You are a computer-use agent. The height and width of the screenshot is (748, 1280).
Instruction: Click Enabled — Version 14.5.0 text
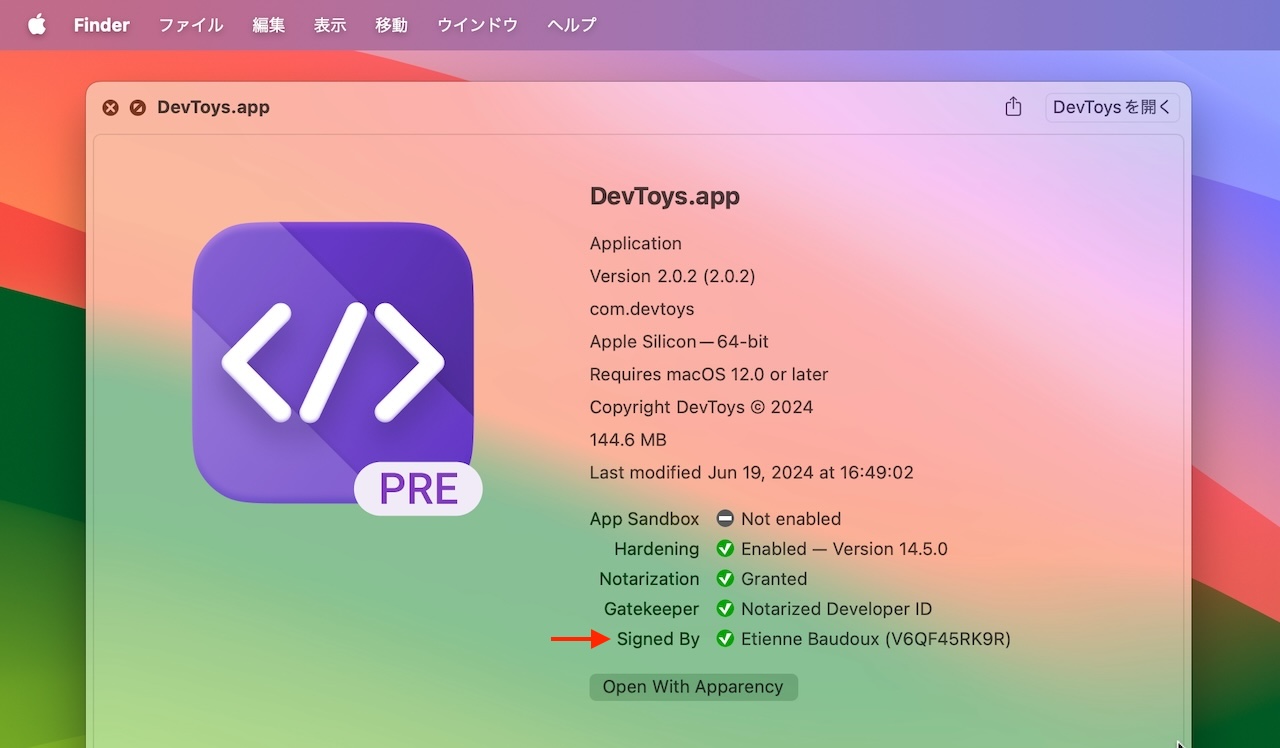(844, 549)
